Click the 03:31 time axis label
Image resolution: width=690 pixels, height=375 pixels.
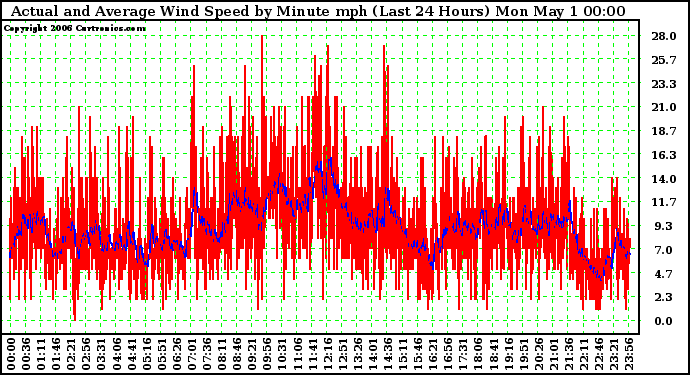[101, 354]
